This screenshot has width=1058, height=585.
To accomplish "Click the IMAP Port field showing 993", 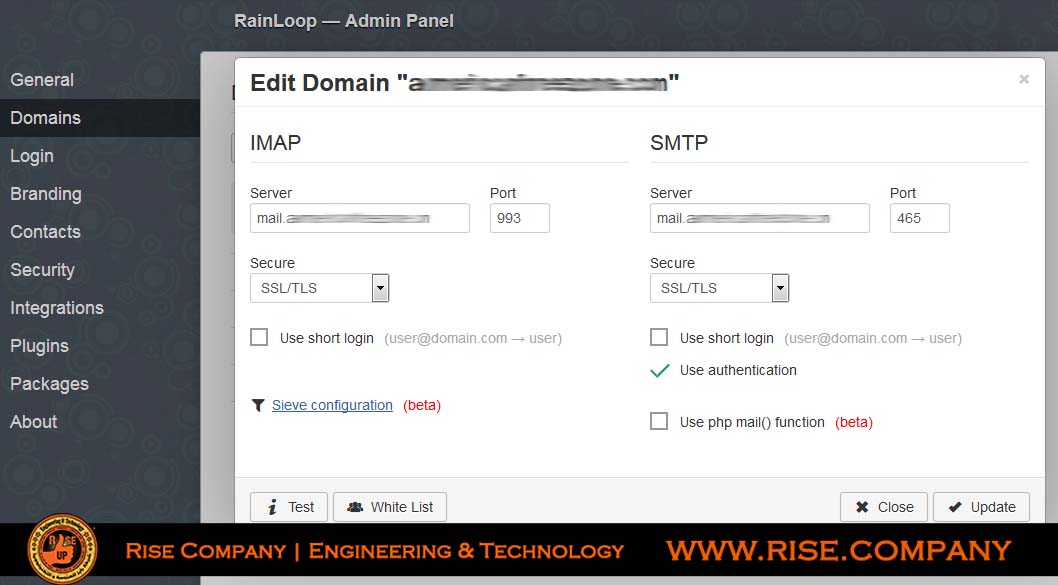I will point(520,218).
